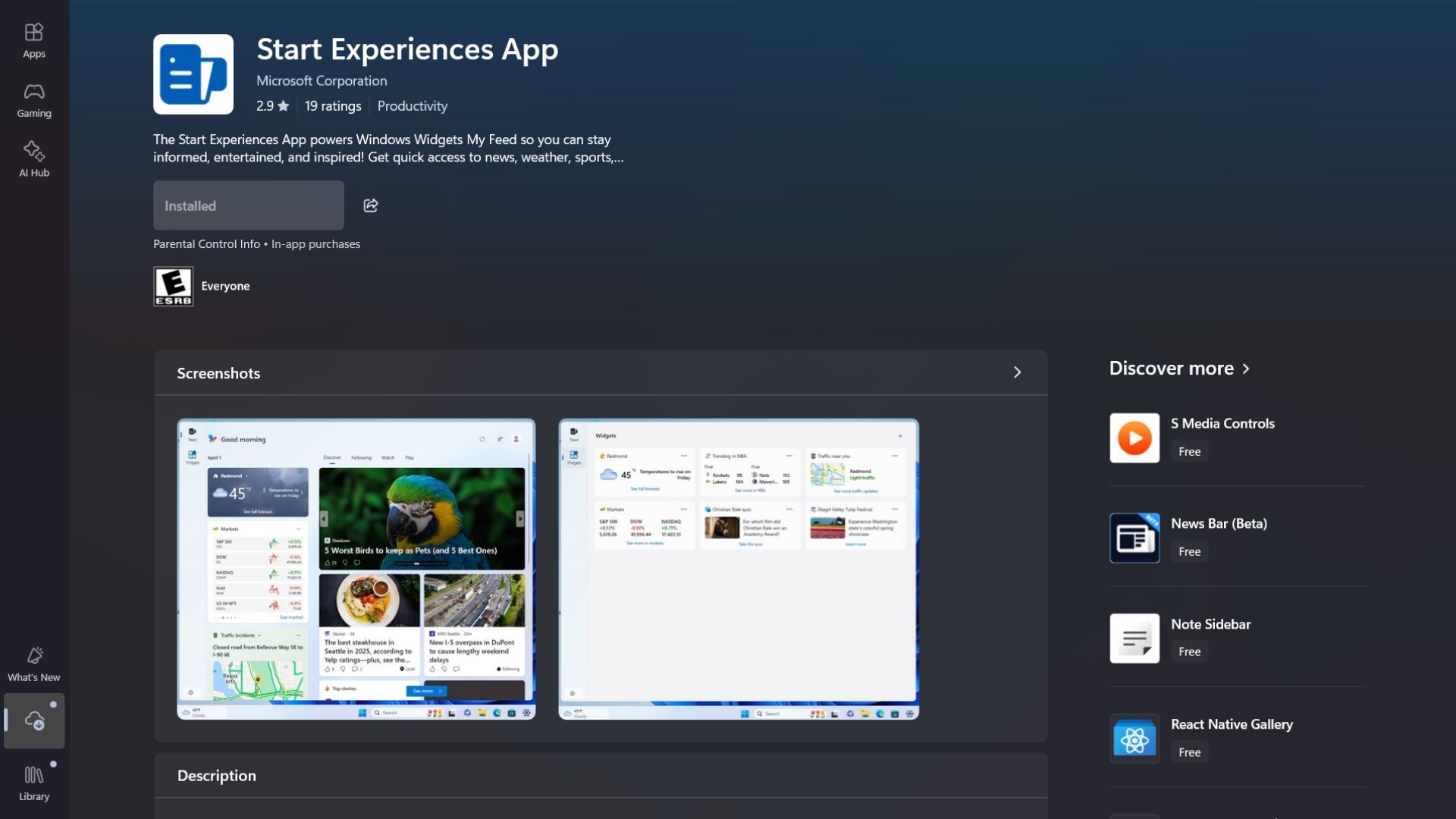The image size is (1456, 819).
Task: Open S Media Controls app icon
Action: pyautogui.click(x=1134, y=438)
